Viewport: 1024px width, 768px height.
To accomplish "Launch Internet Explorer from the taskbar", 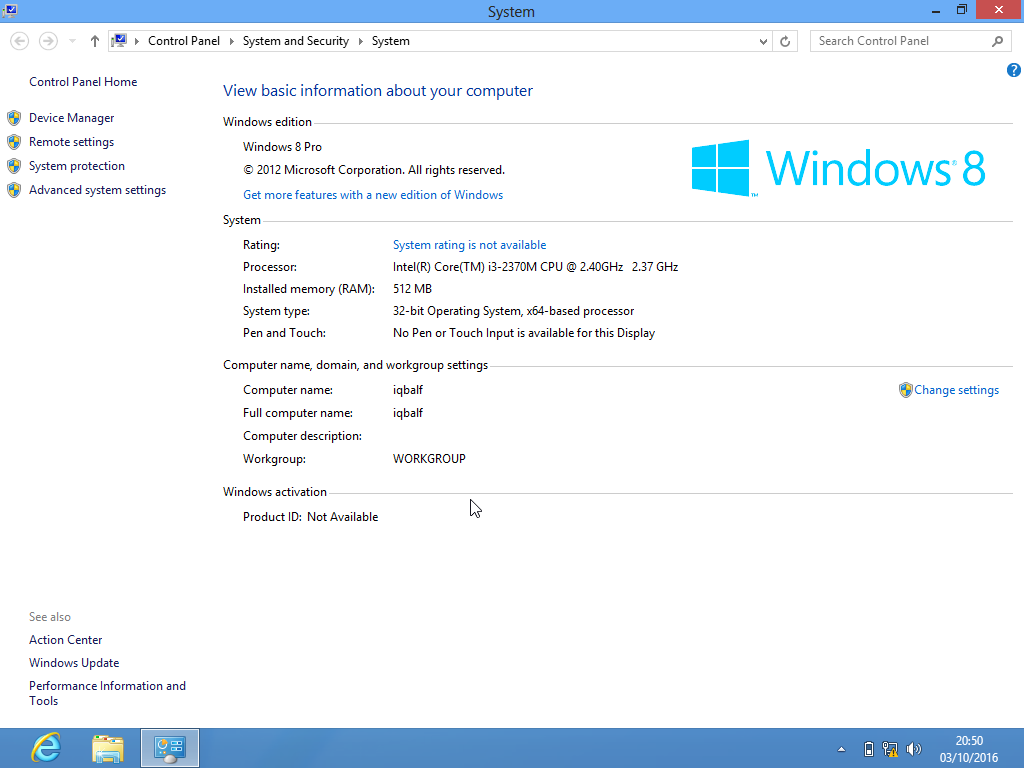I will [x=46, y=748].
